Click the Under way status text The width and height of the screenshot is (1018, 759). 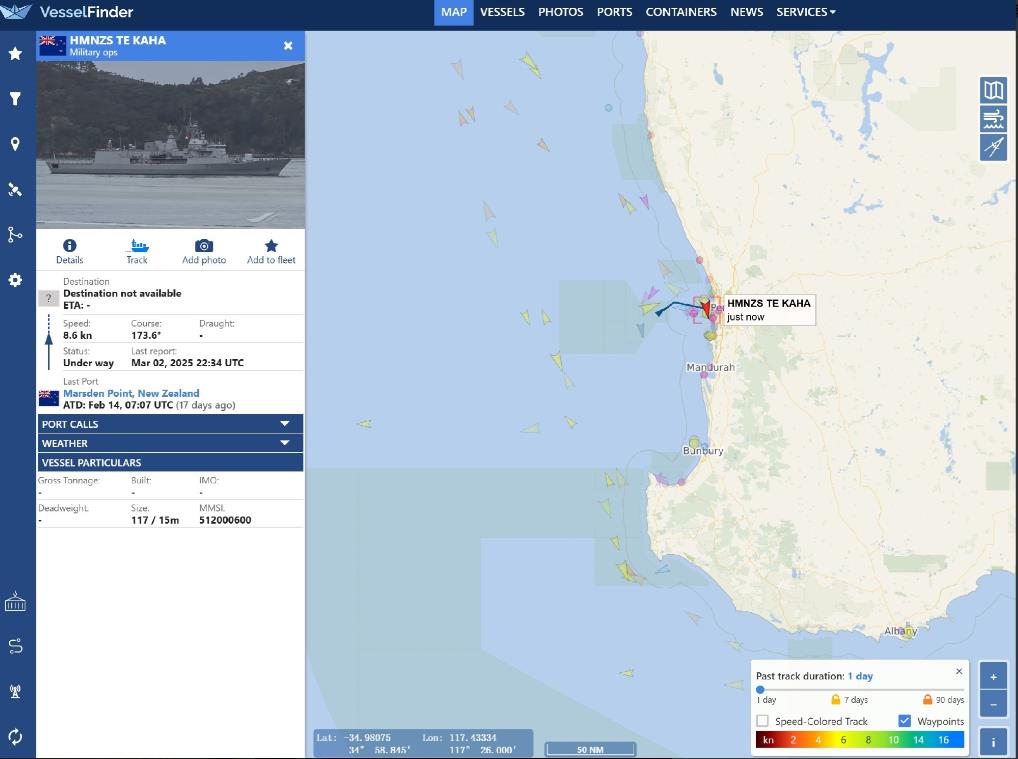coord(88,363)
